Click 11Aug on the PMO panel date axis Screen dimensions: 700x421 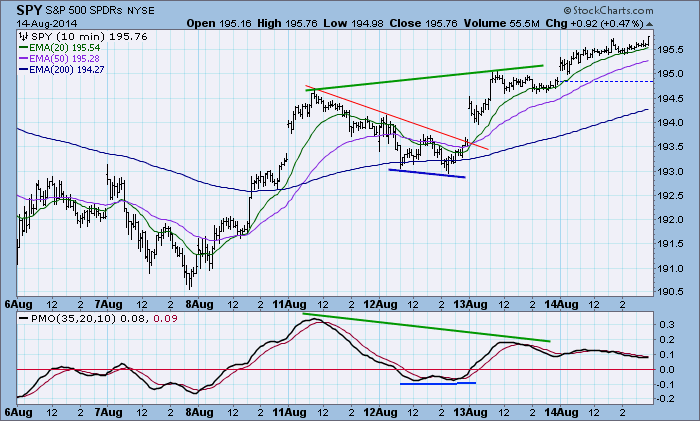click(x=289, y=412)
